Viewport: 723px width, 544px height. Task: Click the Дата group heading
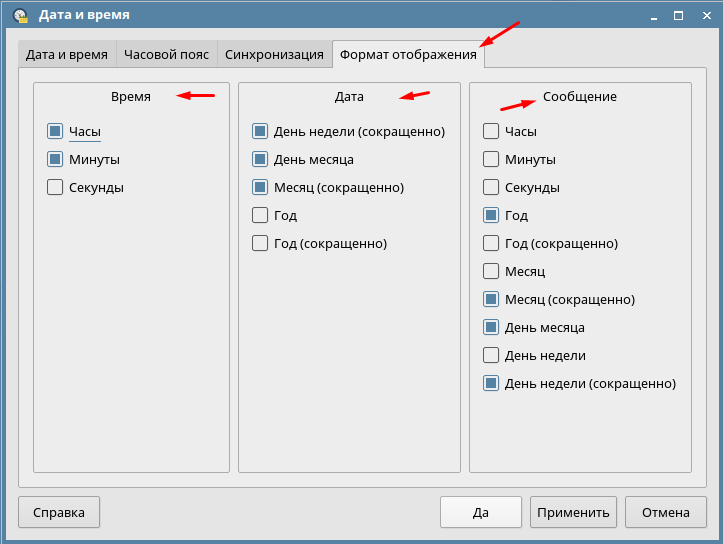pyautogui.click(x=349, y=97)
